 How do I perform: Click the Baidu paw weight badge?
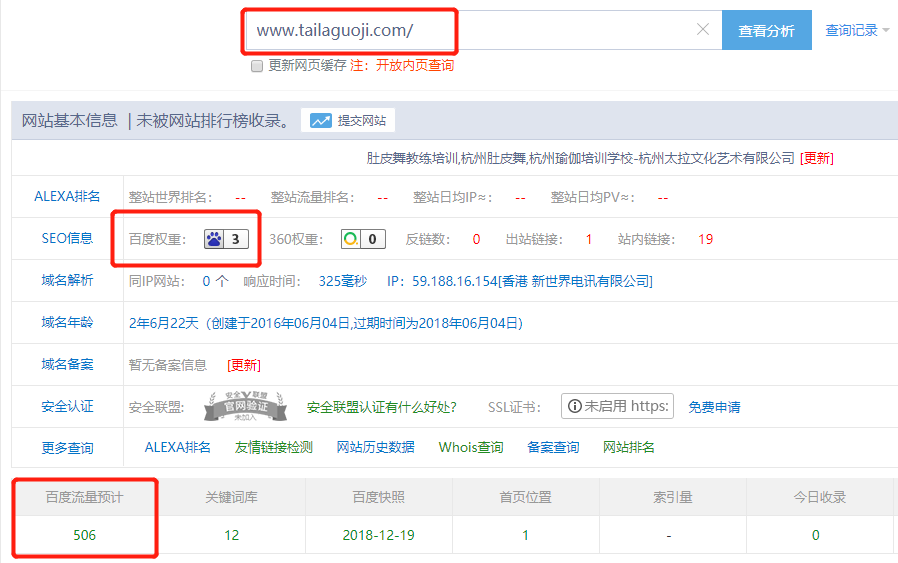tap(226, 239)
